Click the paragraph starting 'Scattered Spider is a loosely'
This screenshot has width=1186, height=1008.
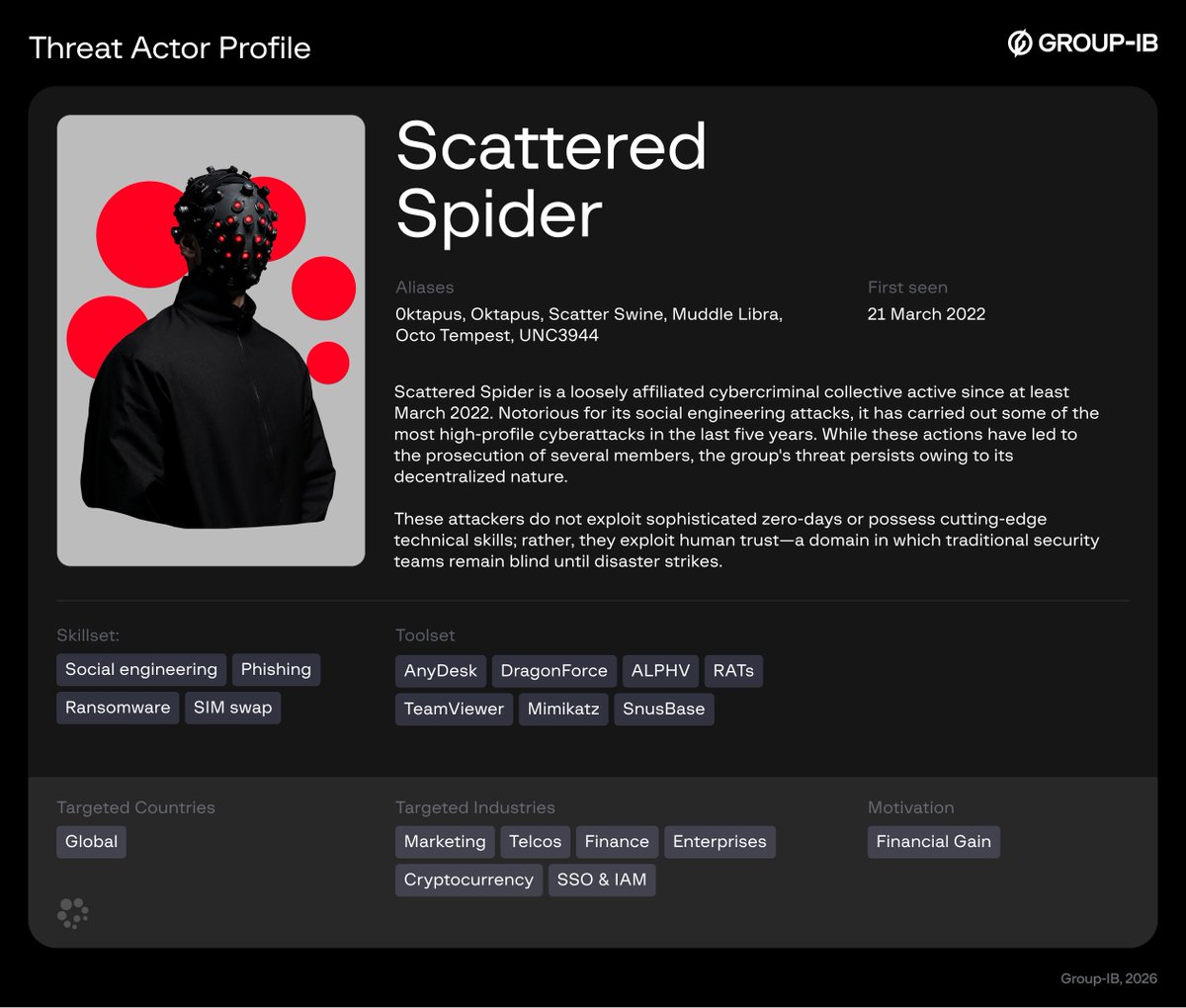[746, 434]
